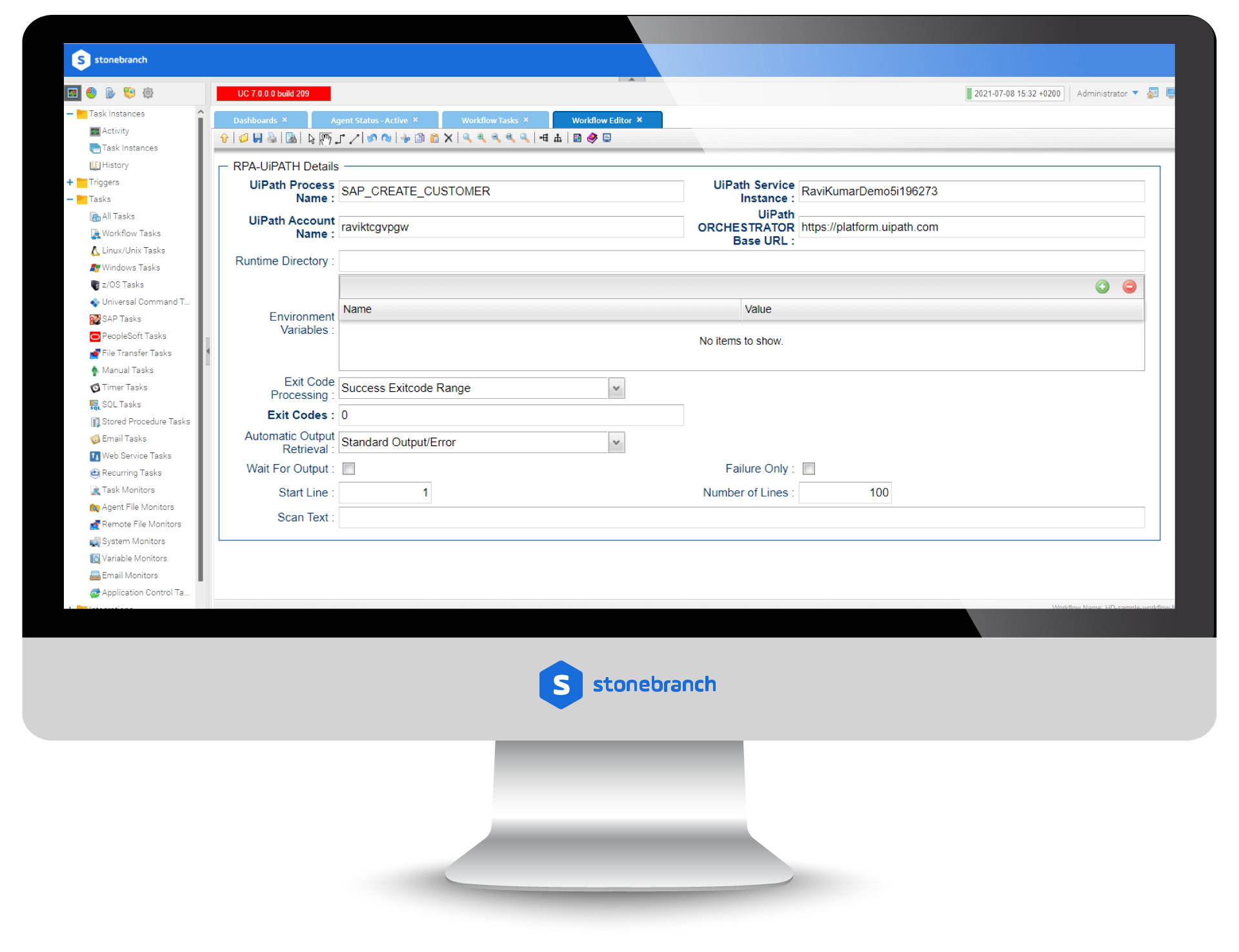Image resolution: width=1239 pixels, height=952 pixels.
Task: Click the monitor icon in editor toolbar
Action: coord(607,138)
